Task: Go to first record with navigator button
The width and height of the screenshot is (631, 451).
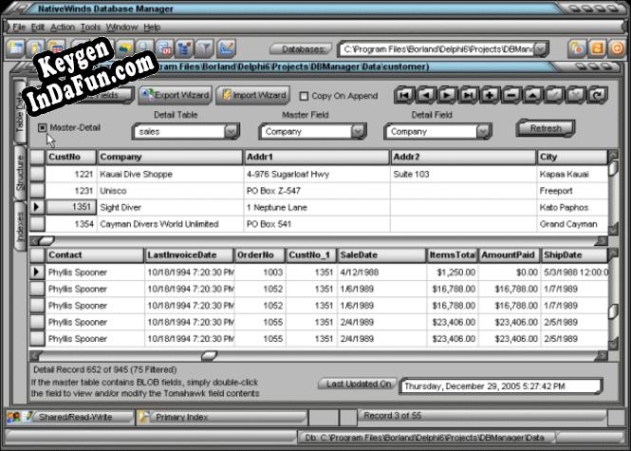Action: pos(404,95)
